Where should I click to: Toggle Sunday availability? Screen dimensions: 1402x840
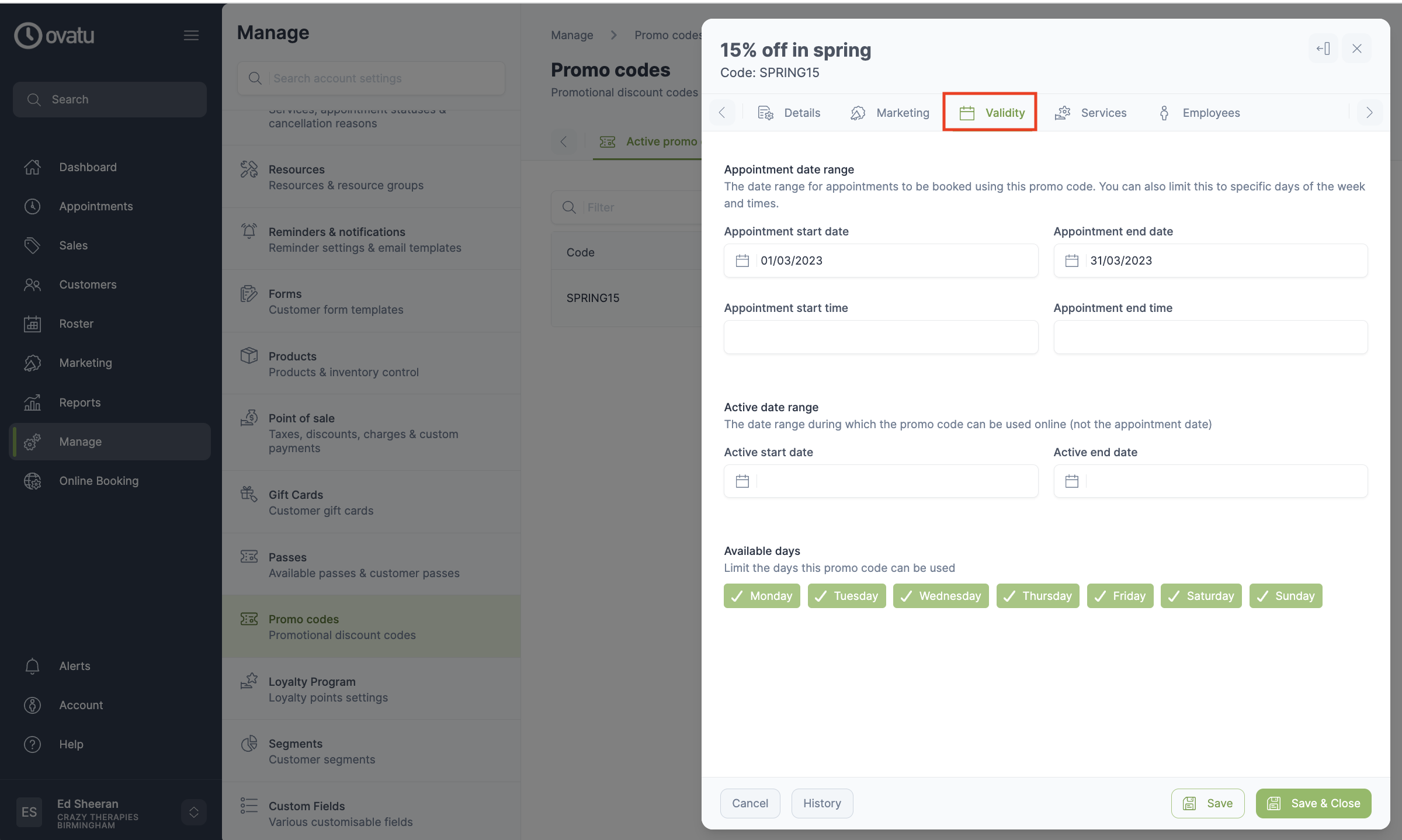click(1285, 596)
